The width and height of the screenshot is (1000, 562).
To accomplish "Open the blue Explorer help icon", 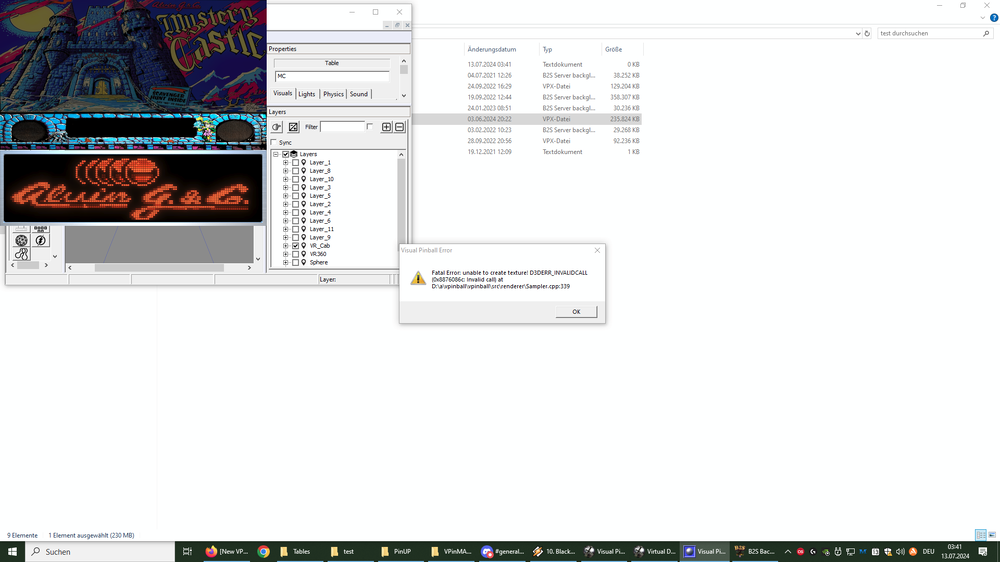I will coord(994,18).
